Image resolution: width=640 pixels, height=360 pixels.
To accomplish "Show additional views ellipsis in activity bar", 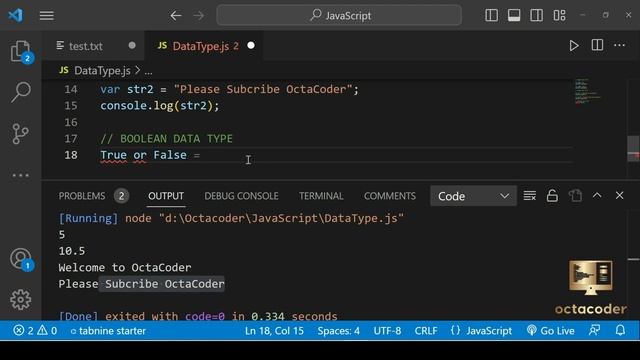I will [20, 176].
